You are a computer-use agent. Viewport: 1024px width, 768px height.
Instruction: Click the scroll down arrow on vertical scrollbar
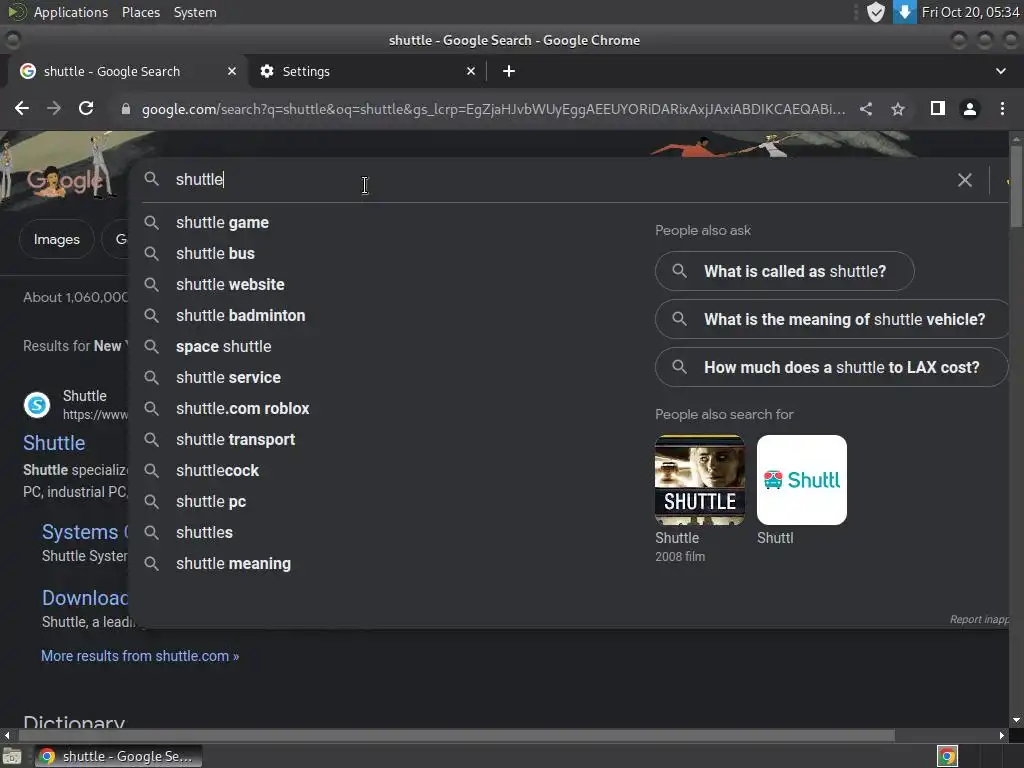tap(1016, 720)
